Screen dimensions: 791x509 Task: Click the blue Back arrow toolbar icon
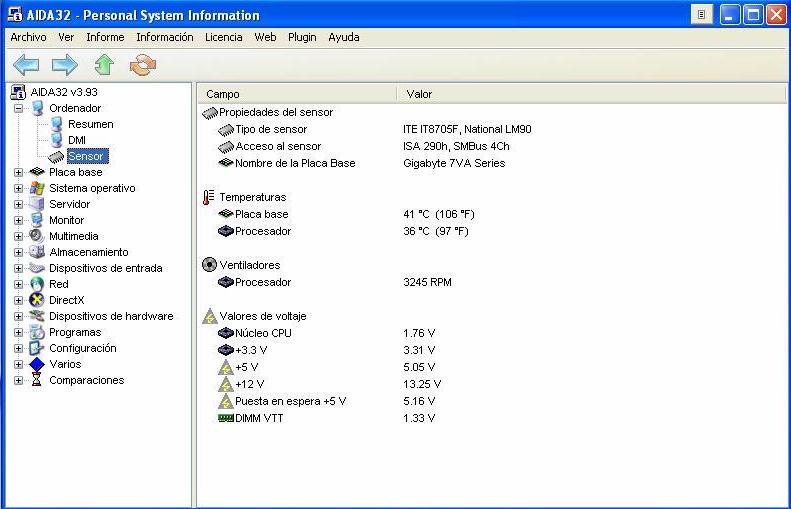tap(26, 65)
